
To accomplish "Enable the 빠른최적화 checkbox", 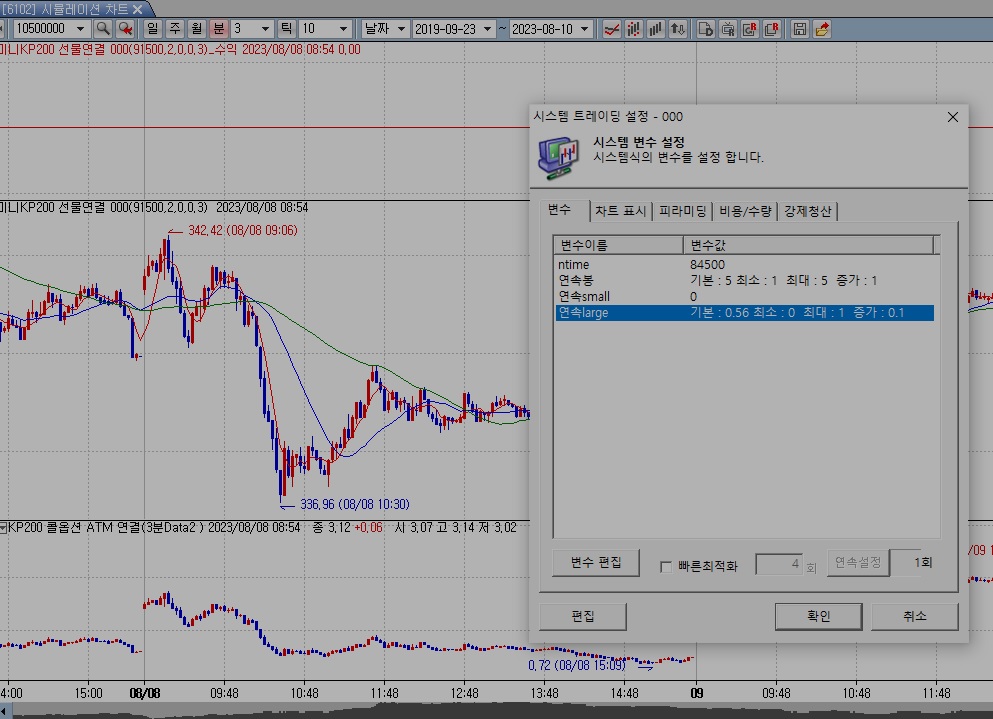I will pyautogui.click(x=666, y=566).
